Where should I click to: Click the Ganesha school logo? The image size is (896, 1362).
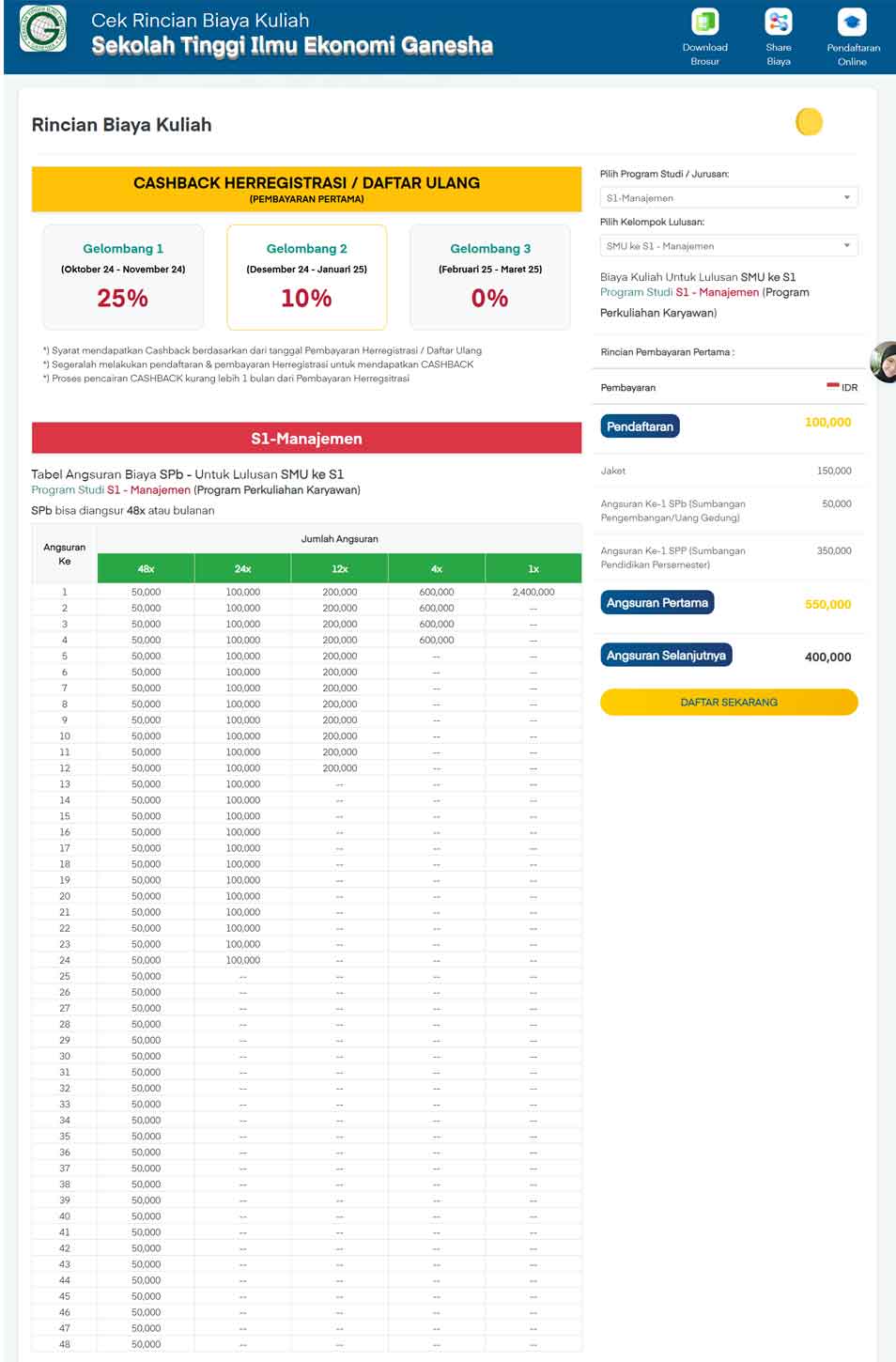(42, 28)
